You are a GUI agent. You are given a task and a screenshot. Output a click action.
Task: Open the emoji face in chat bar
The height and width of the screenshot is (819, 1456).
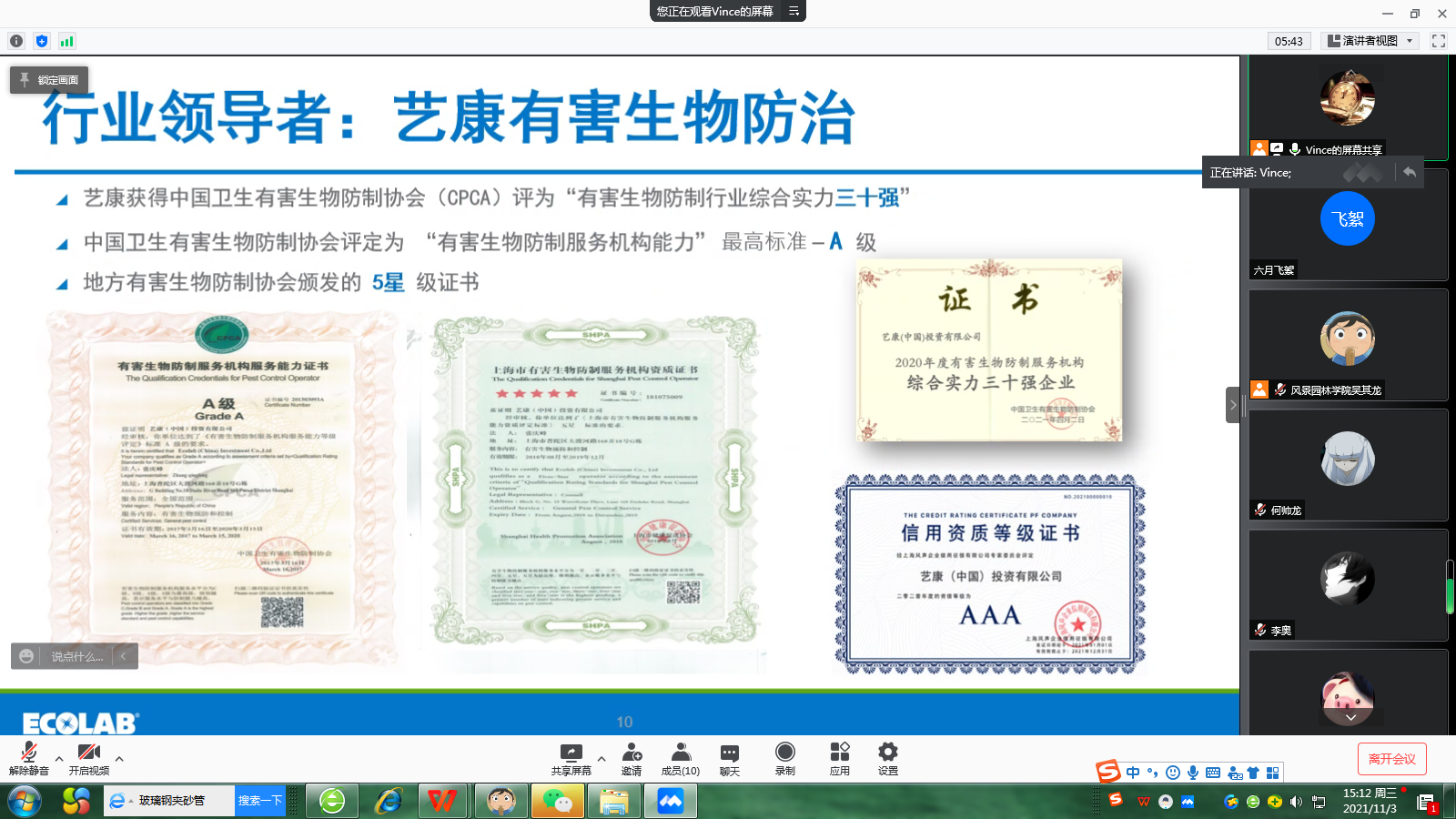click(26, 656)
